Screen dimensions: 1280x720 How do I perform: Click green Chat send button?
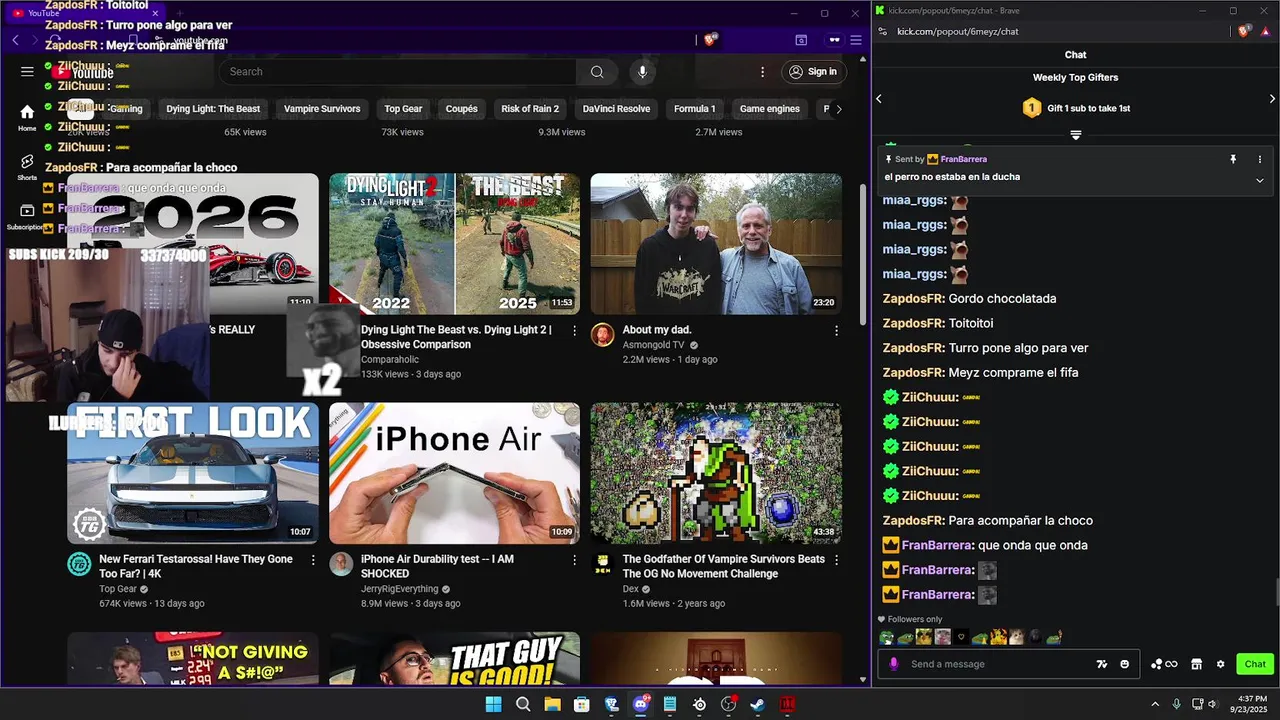point(1255,664)
